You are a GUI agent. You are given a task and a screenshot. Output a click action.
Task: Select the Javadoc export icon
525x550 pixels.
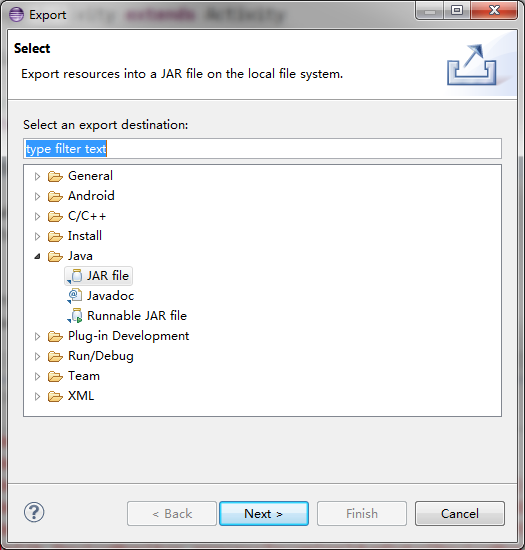[75, 296]
